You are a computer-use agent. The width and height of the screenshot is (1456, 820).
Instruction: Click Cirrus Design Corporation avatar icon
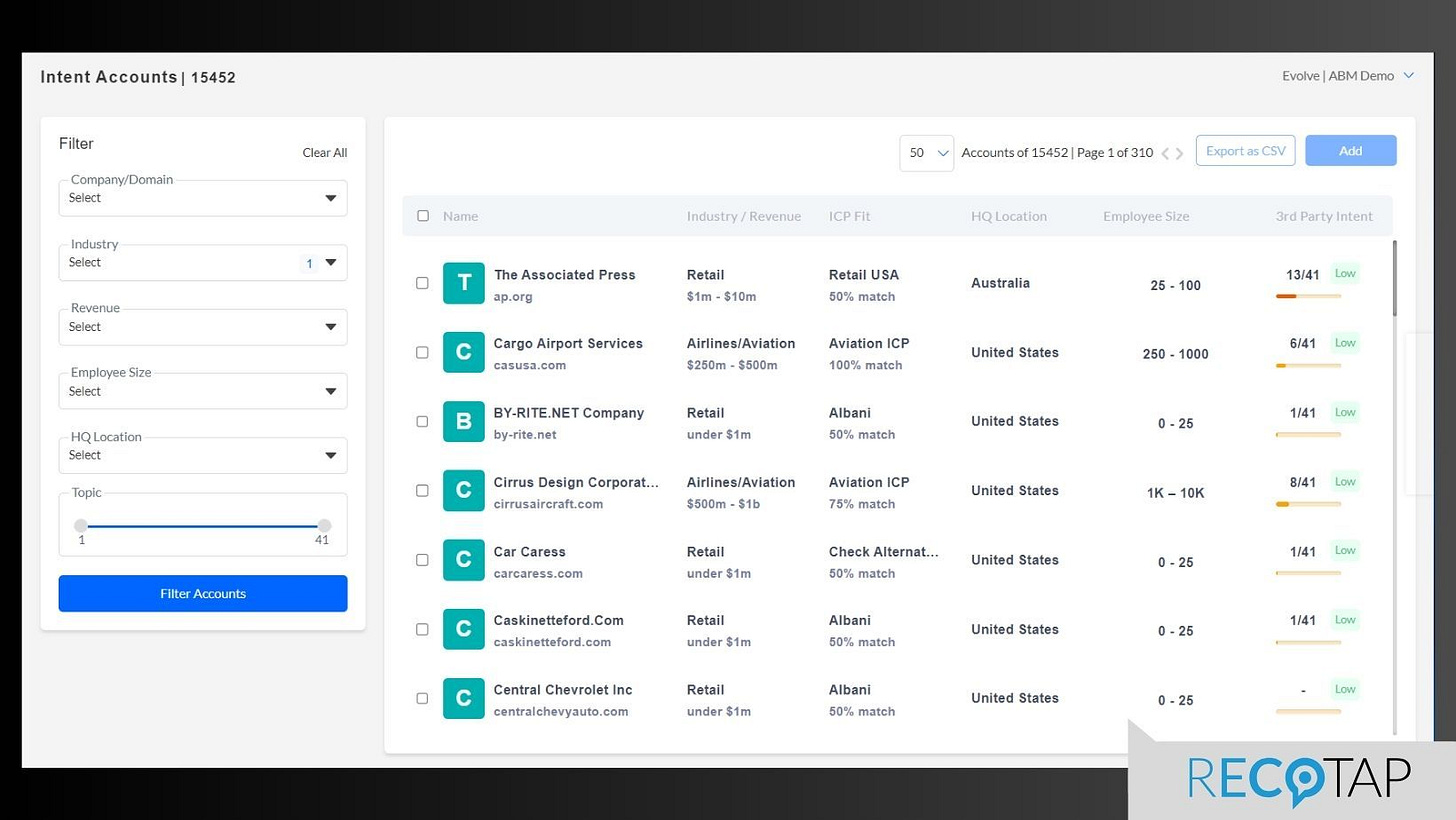[464, 490]
